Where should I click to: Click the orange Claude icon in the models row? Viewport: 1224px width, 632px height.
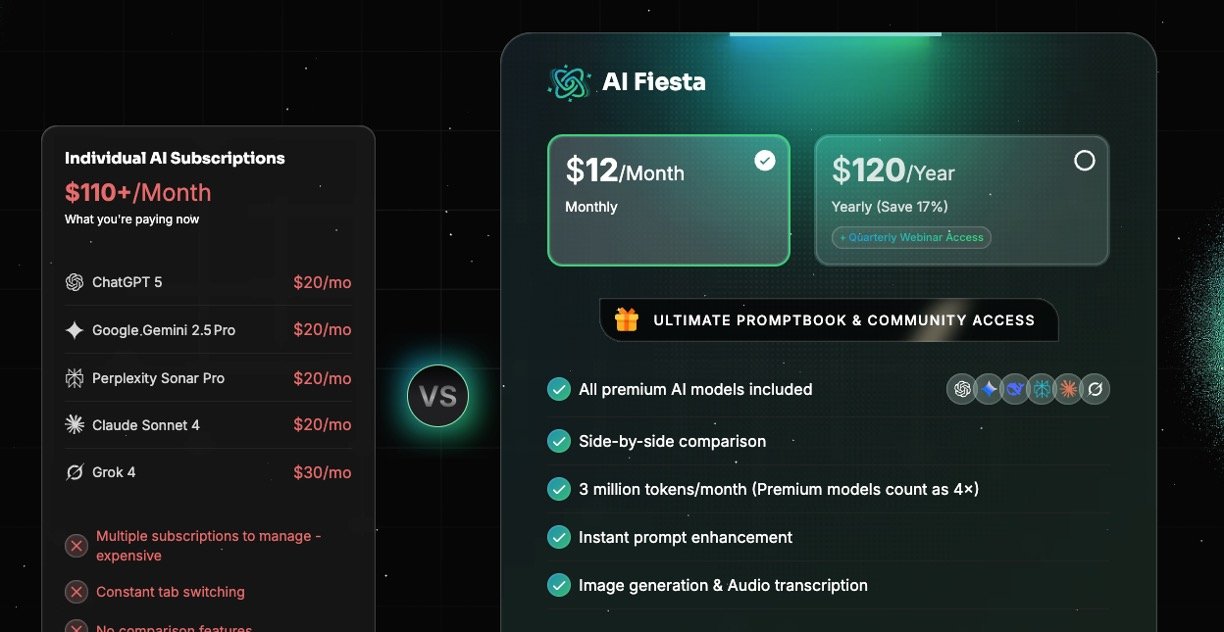click(x=1068, y=389)
